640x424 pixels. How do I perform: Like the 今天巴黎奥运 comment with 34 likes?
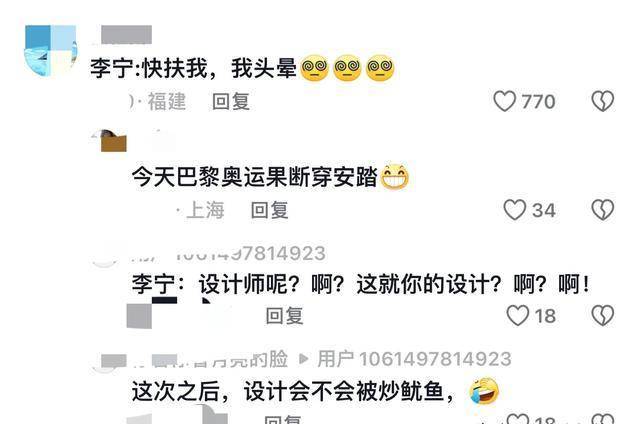[x=514, y=210]
